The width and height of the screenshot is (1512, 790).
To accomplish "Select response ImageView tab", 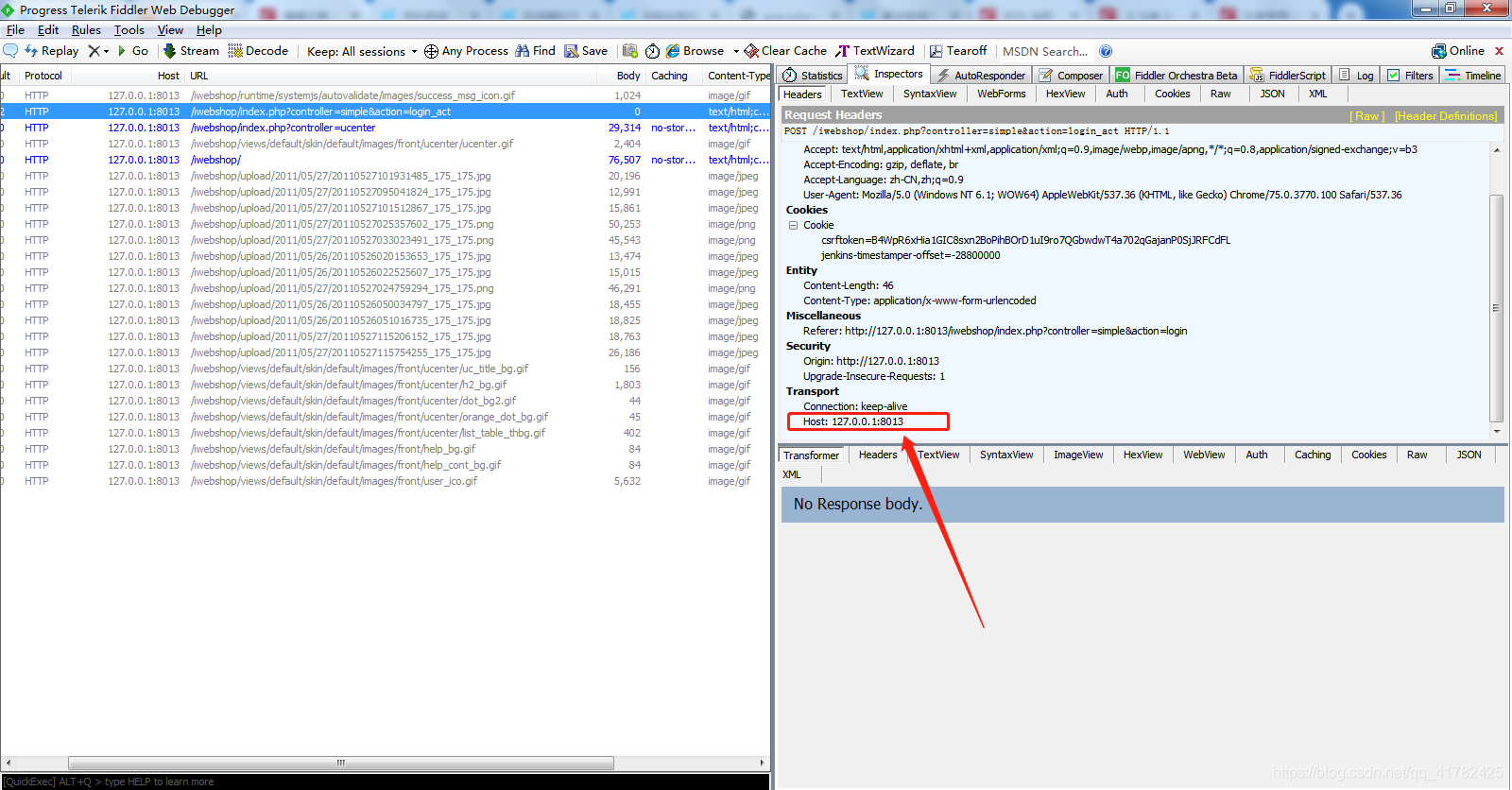I will 1078,455.
